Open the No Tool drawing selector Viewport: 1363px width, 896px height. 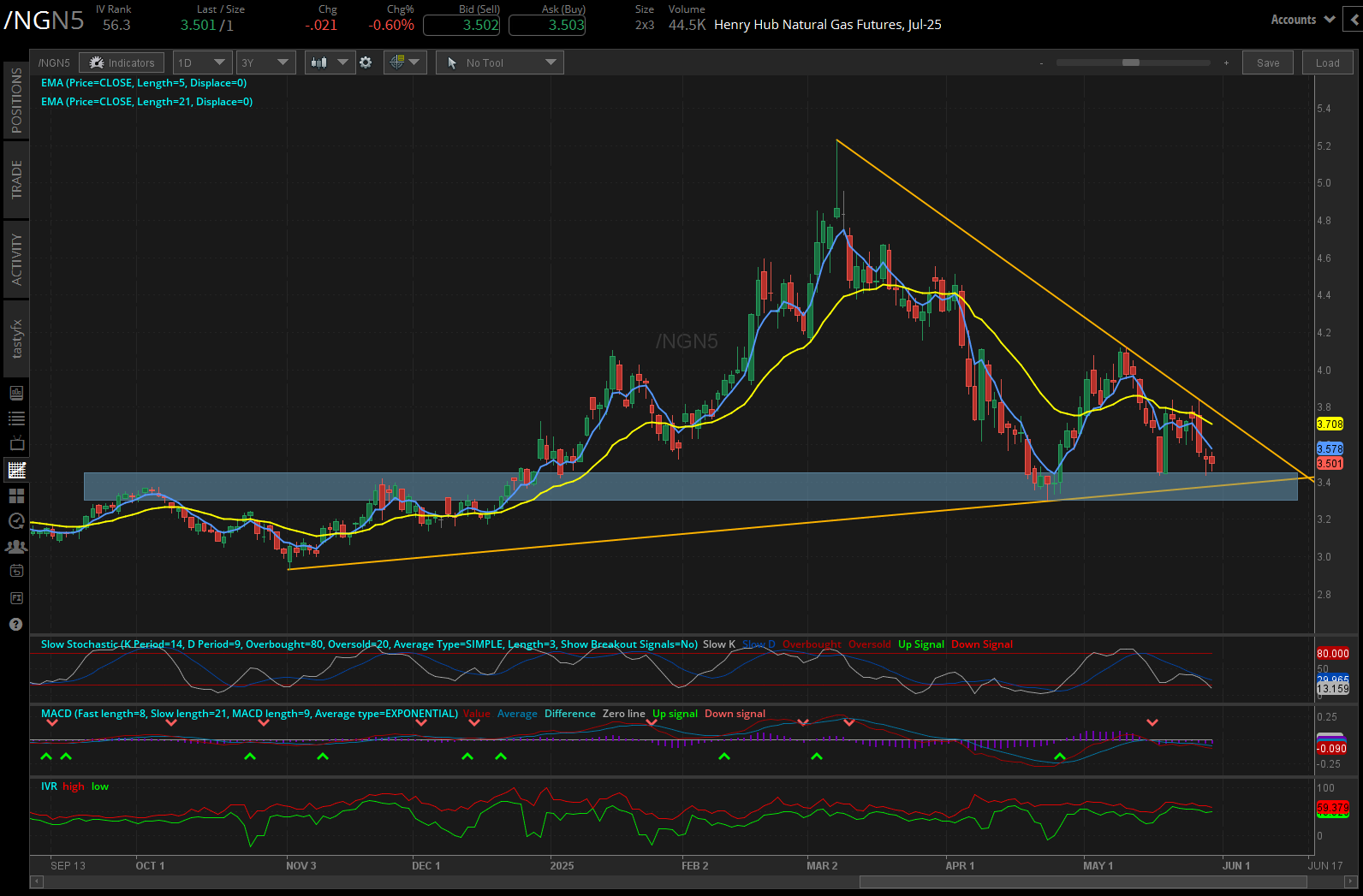coord(500,62)
